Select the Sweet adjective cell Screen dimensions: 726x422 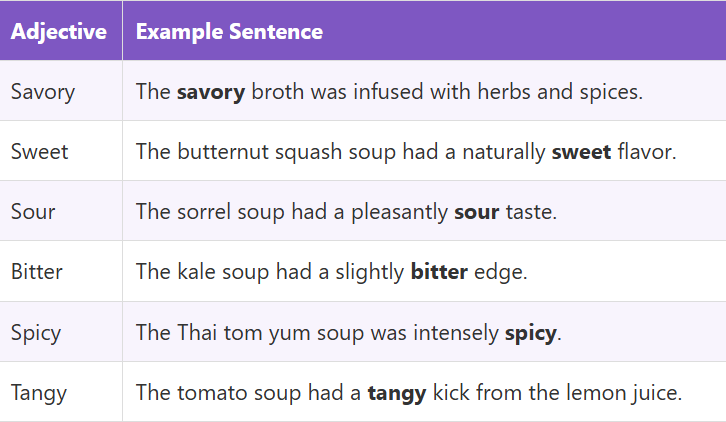[x=40, y=152]
